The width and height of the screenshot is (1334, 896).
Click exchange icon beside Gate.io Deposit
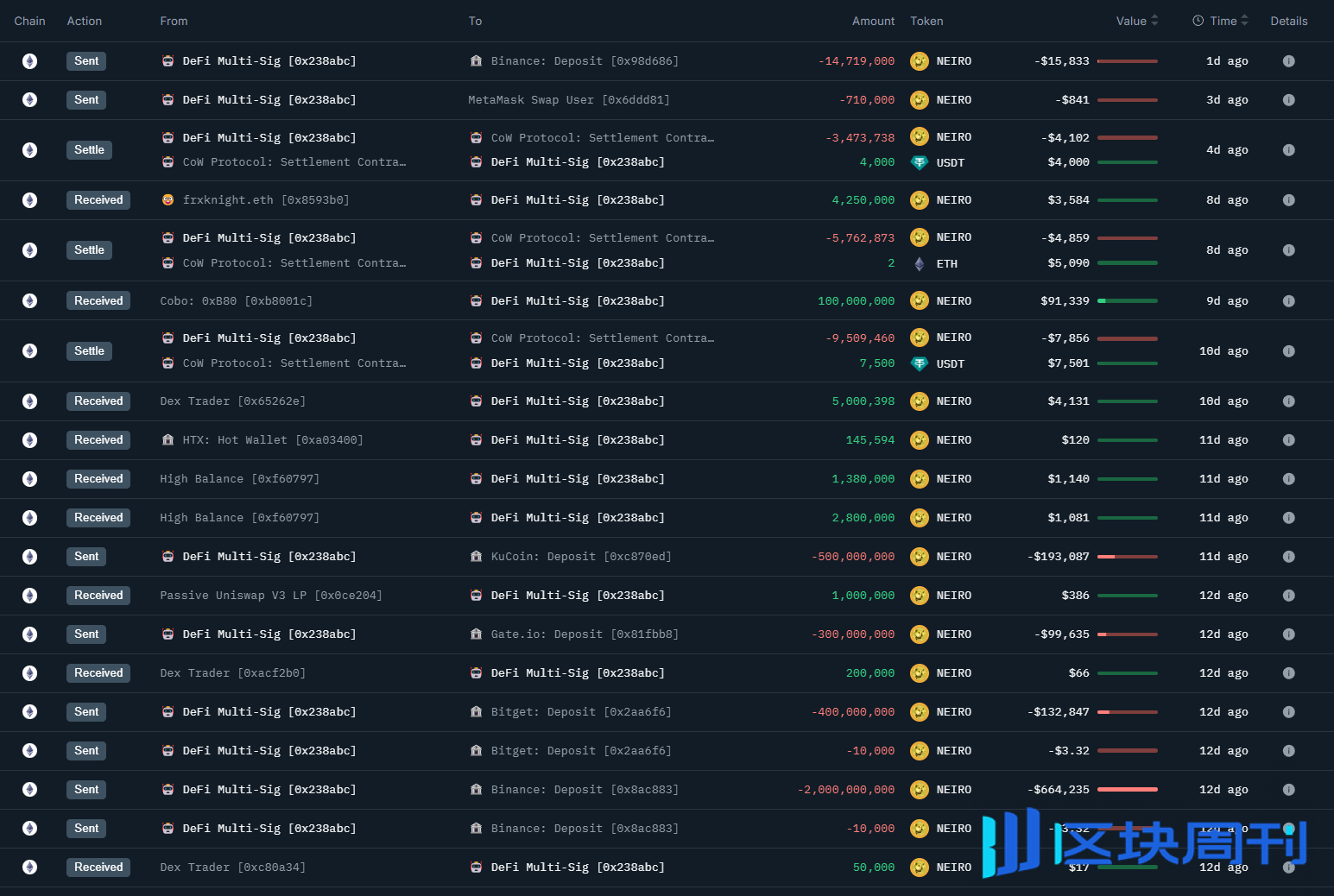[476, 634]
